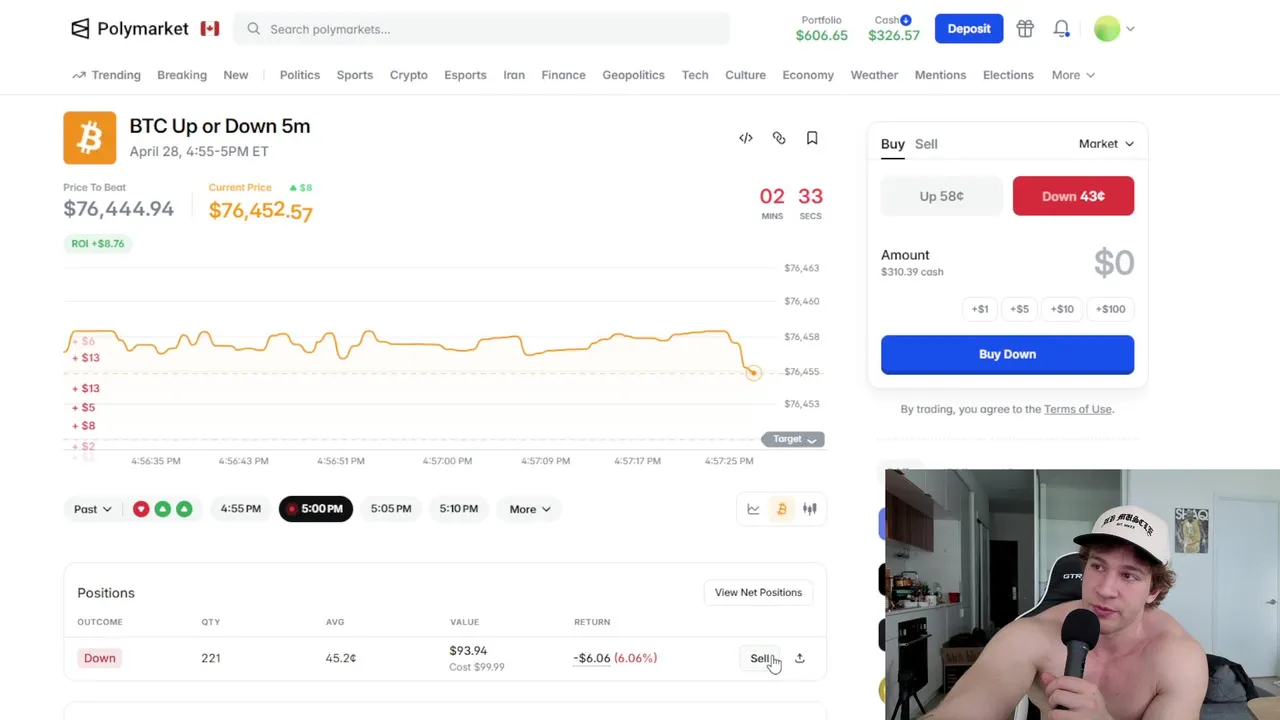Open the Market order type dropdown
Screen dimensions: 1280x720
[x=1106, y=144]
